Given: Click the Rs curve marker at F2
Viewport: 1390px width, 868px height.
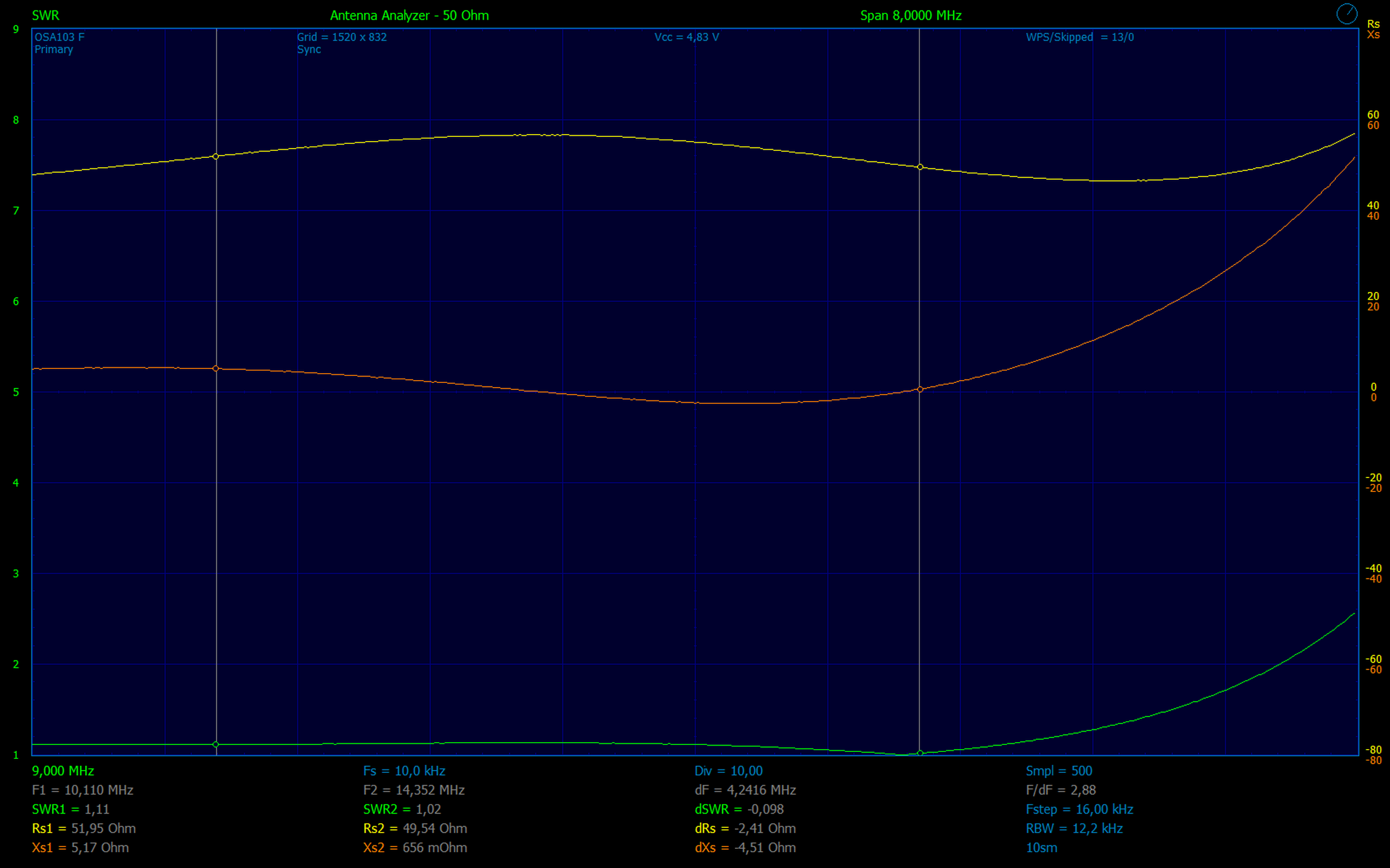Looking at the screenshot, I should point(920,167).
